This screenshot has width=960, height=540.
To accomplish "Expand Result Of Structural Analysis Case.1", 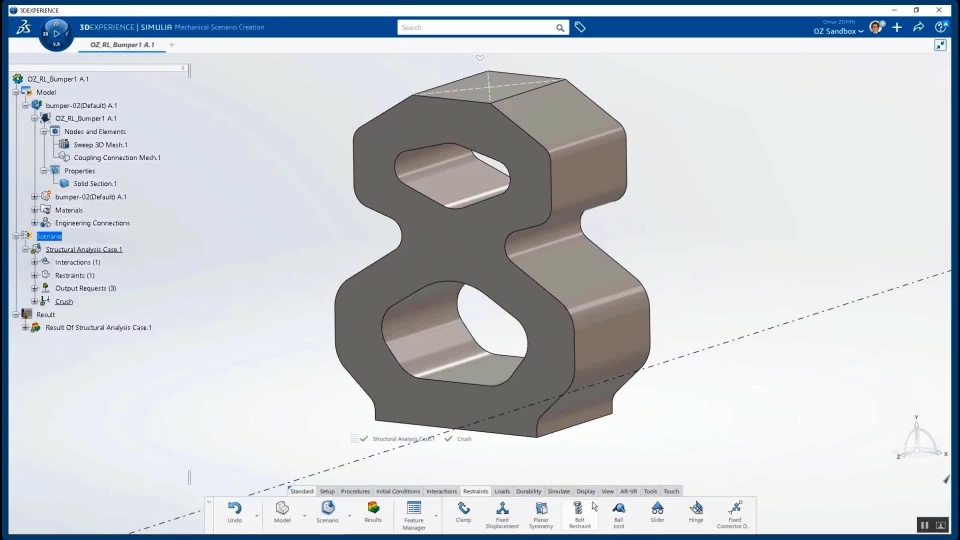I will click(26, 328).
